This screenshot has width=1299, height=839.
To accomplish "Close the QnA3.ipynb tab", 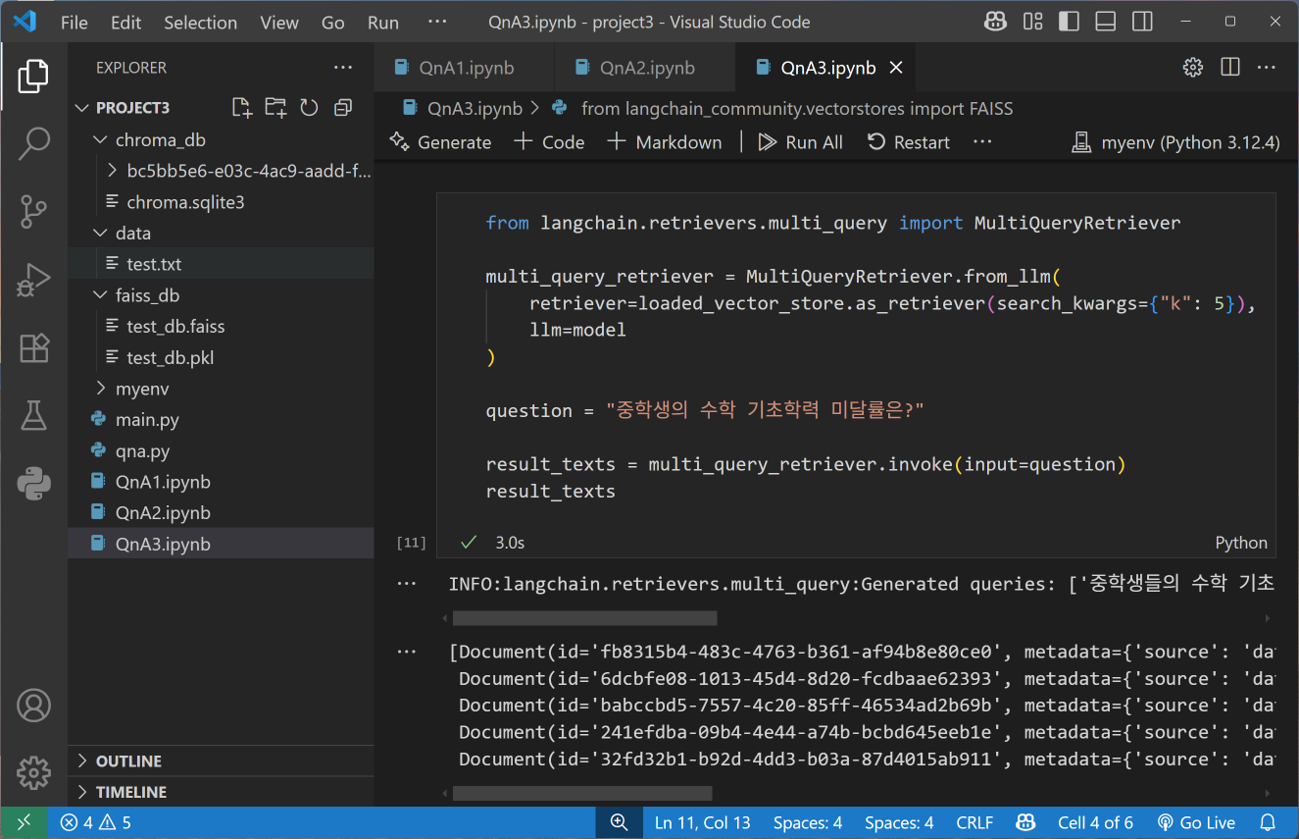I will [x=896, y=67].
